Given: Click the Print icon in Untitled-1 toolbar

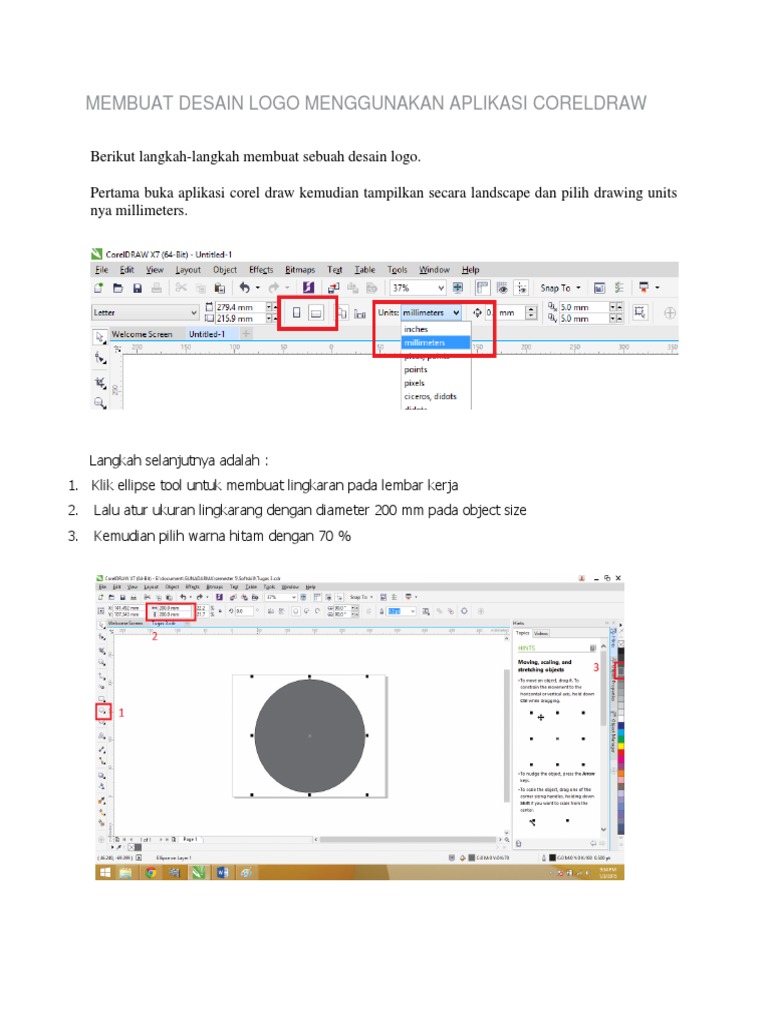Looking at the screenshot, I should point(156,288).
